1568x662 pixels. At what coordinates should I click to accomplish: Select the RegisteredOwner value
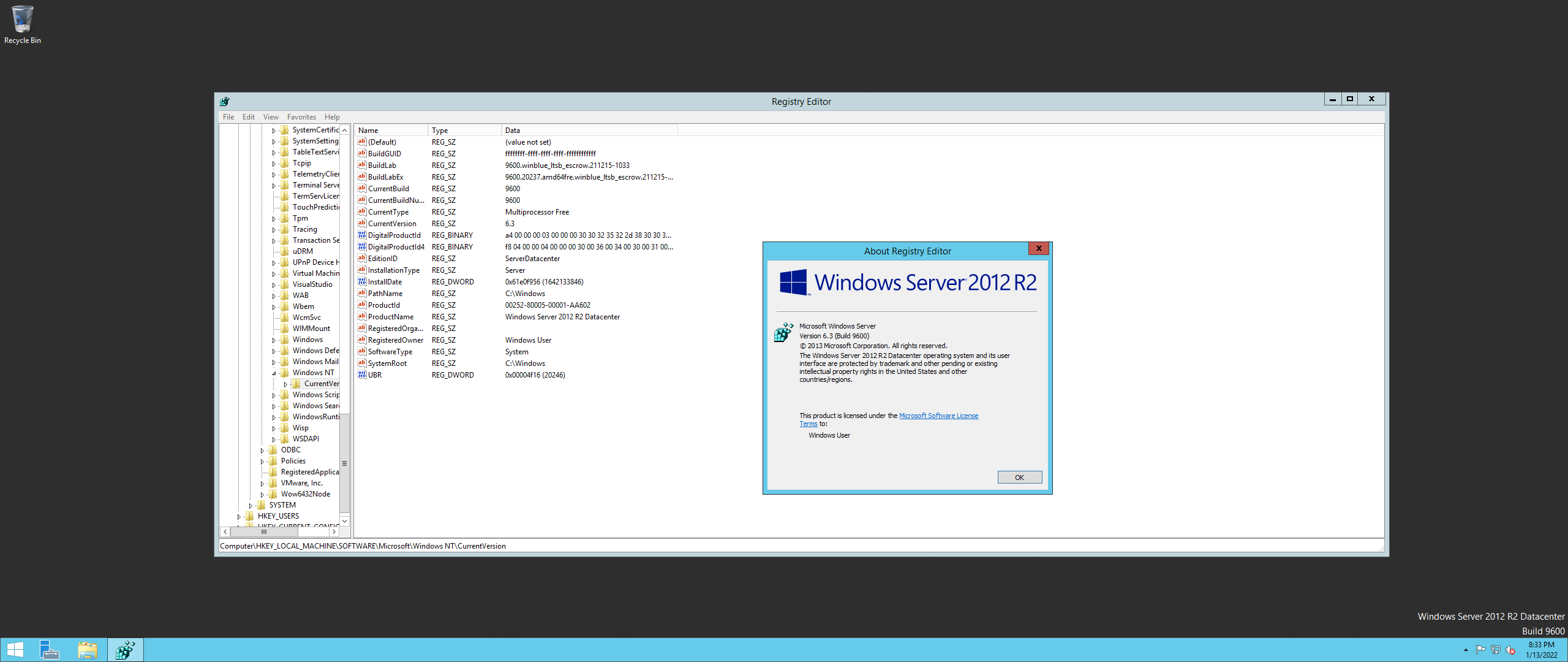pos(395,340)
